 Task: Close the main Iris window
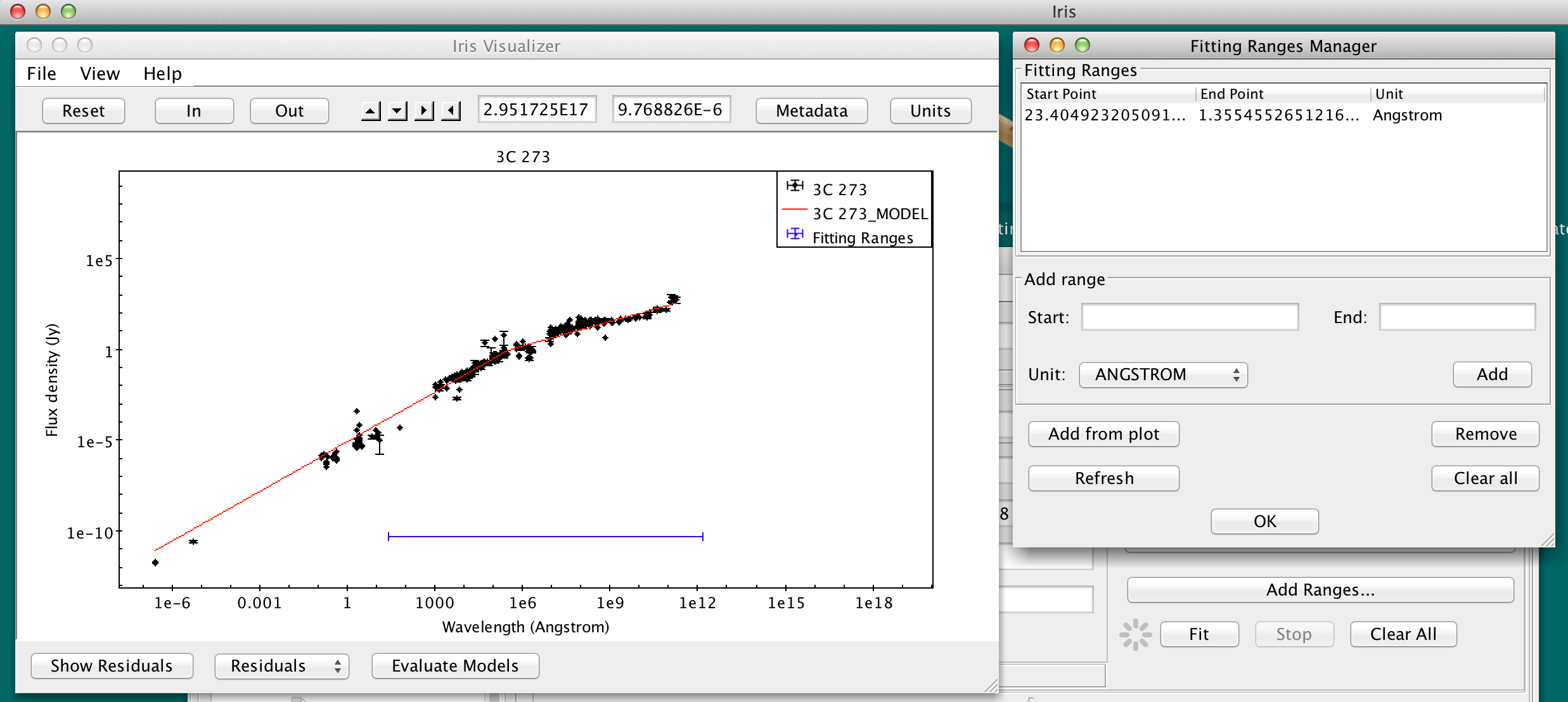(x=18, y=11)
